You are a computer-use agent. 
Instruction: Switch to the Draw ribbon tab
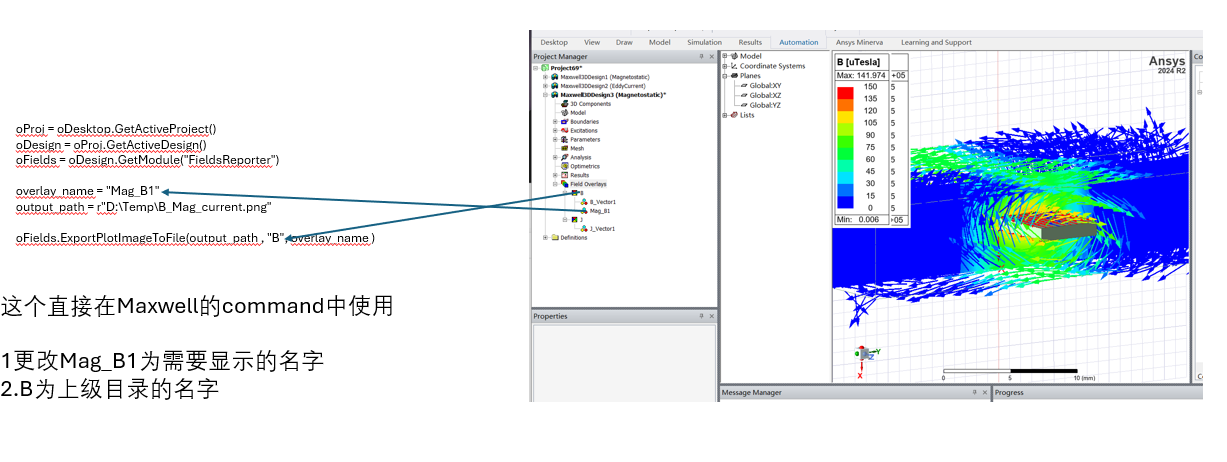(624, 42)
